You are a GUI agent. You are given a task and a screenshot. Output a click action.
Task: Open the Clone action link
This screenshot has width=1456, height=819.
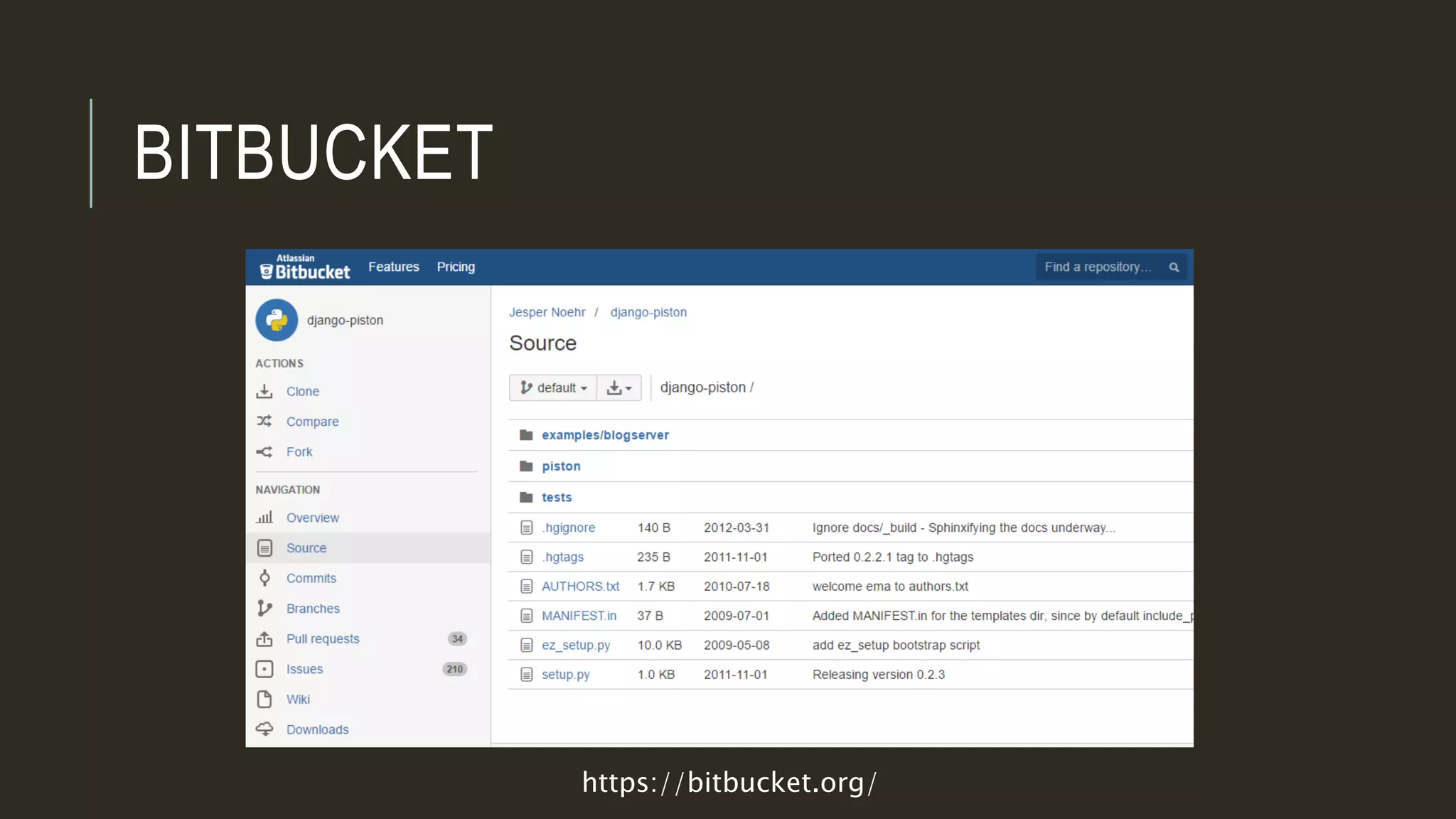coord(303,392)
